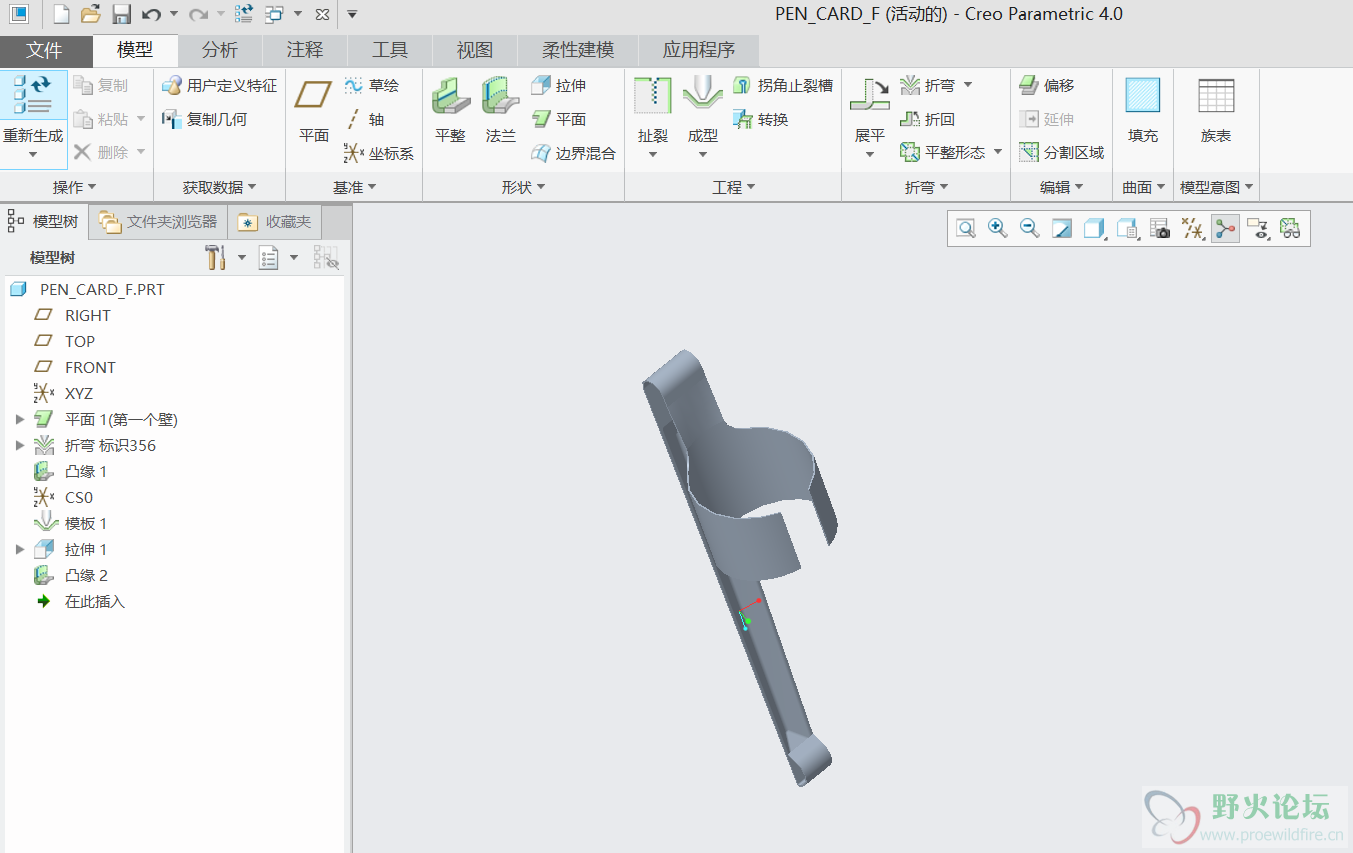Screen dimensions: 1353x853
Task: Expand the 模型意图 group overflow
Action: [x=1217, y=187]
